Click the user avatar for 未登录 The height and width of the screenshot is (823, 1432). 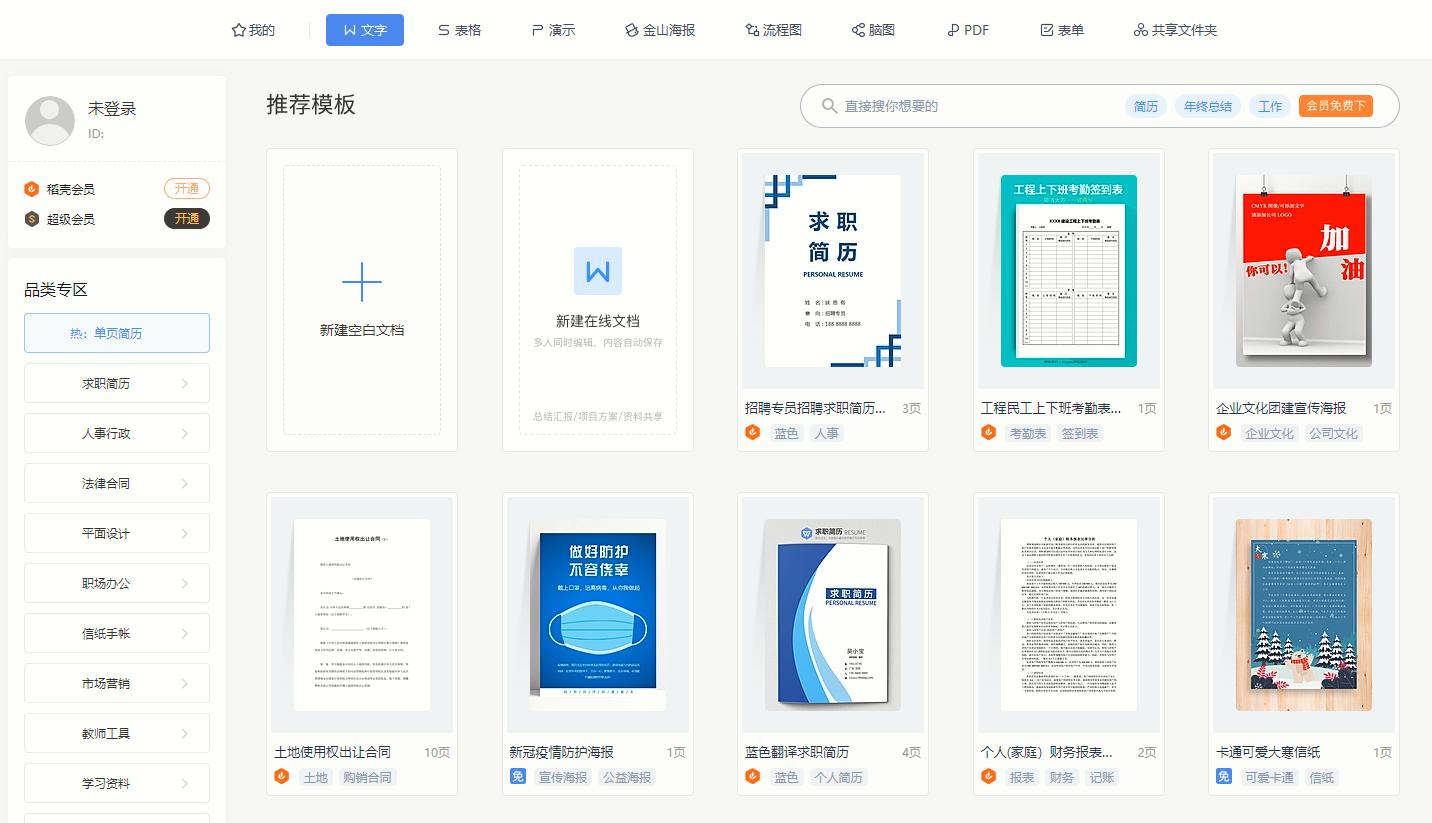click(49, 119)
